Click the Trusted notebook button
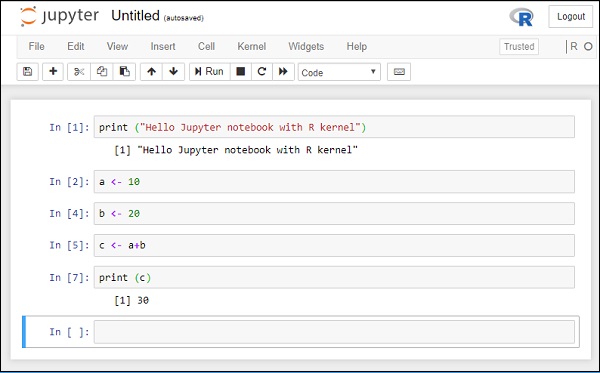The height and width of the screenshot is (373, 600). click(519, 47)
